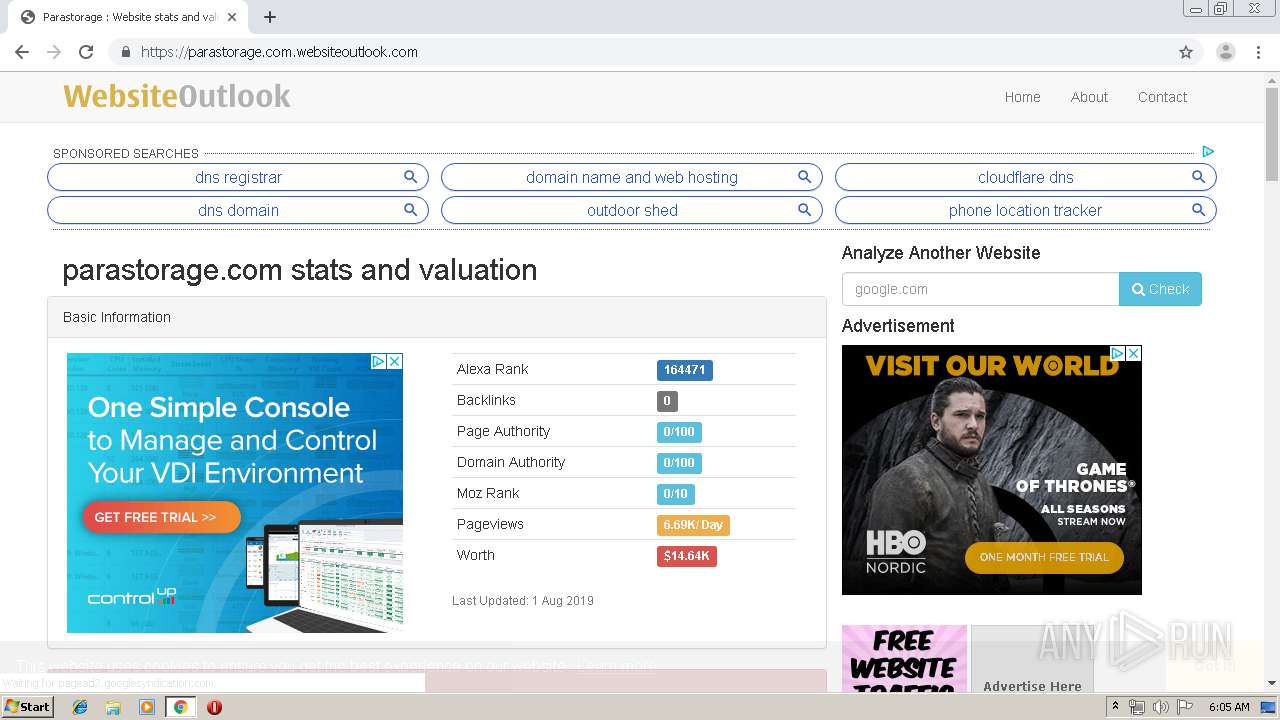Image resolution: width=1280 pixels, height=720 pixels.
Task: Show hidden tray icons arrow
Action: tap(1115, 707)
